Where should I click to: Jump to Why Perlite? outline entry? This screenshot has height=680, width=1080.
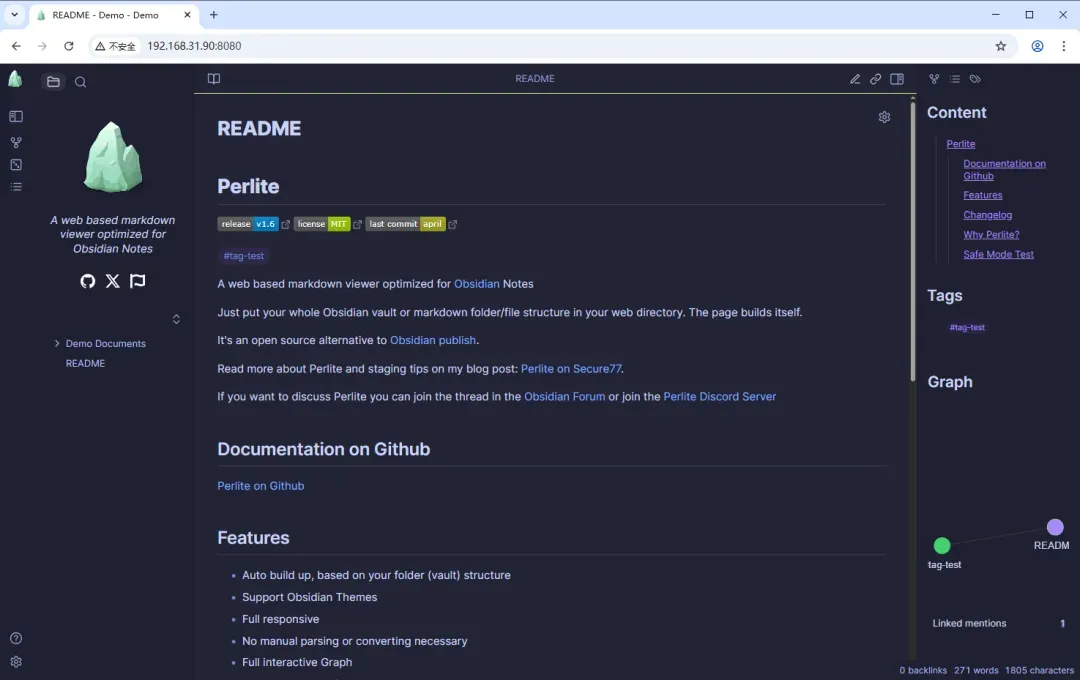[991, 234]
